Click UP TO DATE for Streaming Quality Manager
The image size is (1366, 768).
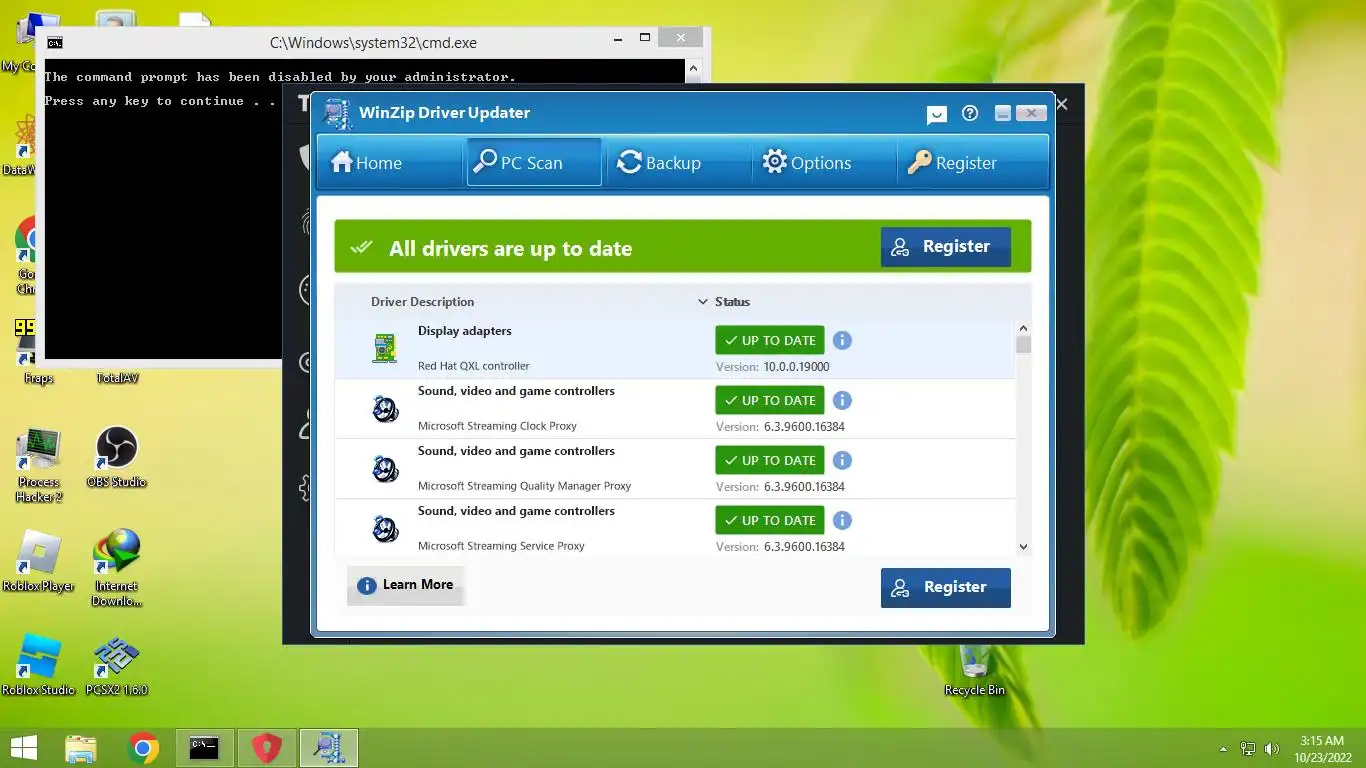[x=770, y=460]
